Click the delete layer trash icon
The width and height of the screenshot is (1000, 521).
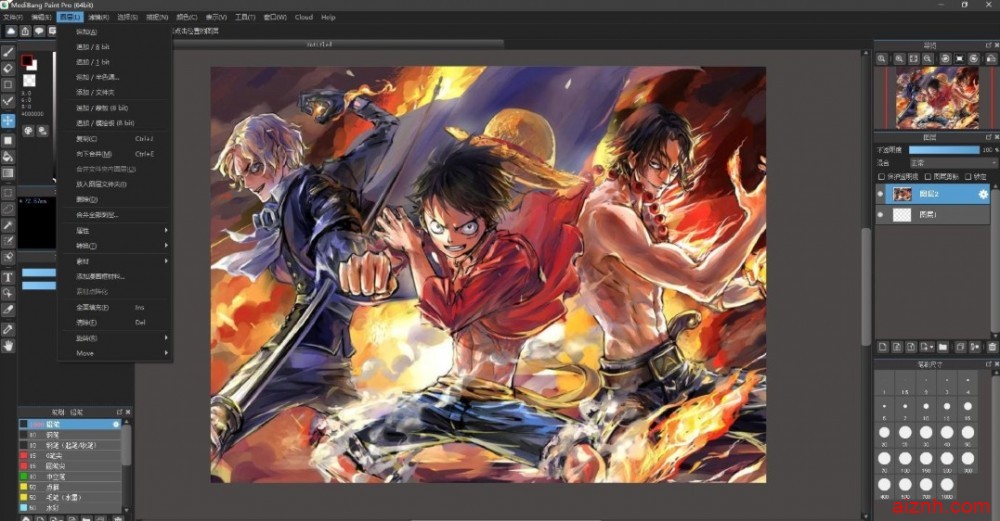(991, 347)
